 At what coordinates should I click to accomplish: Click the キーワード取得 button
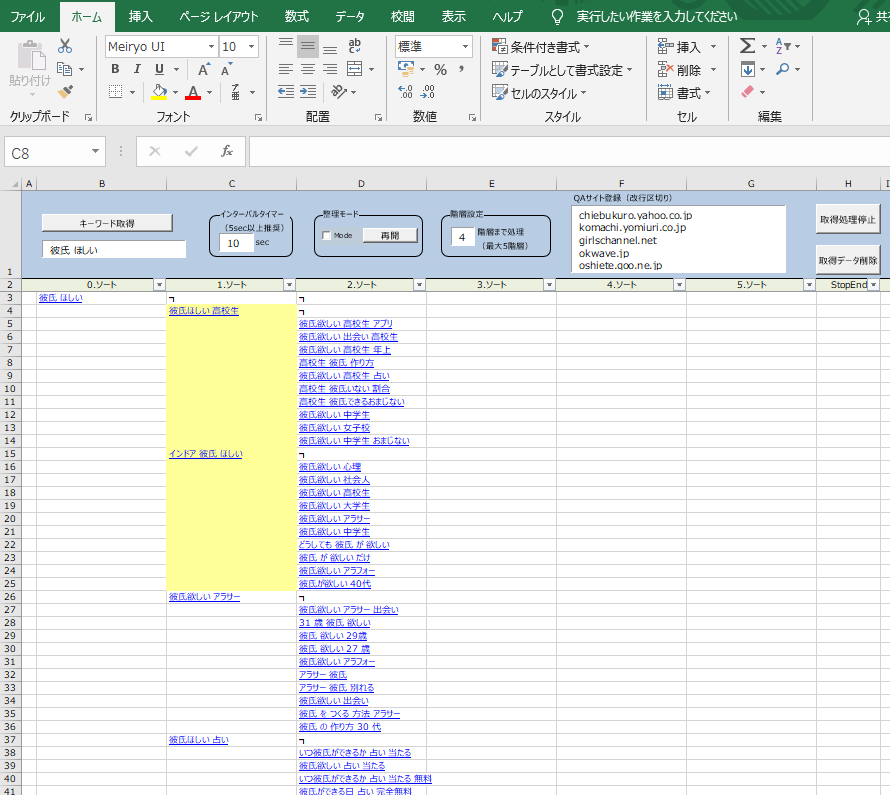coord(107,223)
